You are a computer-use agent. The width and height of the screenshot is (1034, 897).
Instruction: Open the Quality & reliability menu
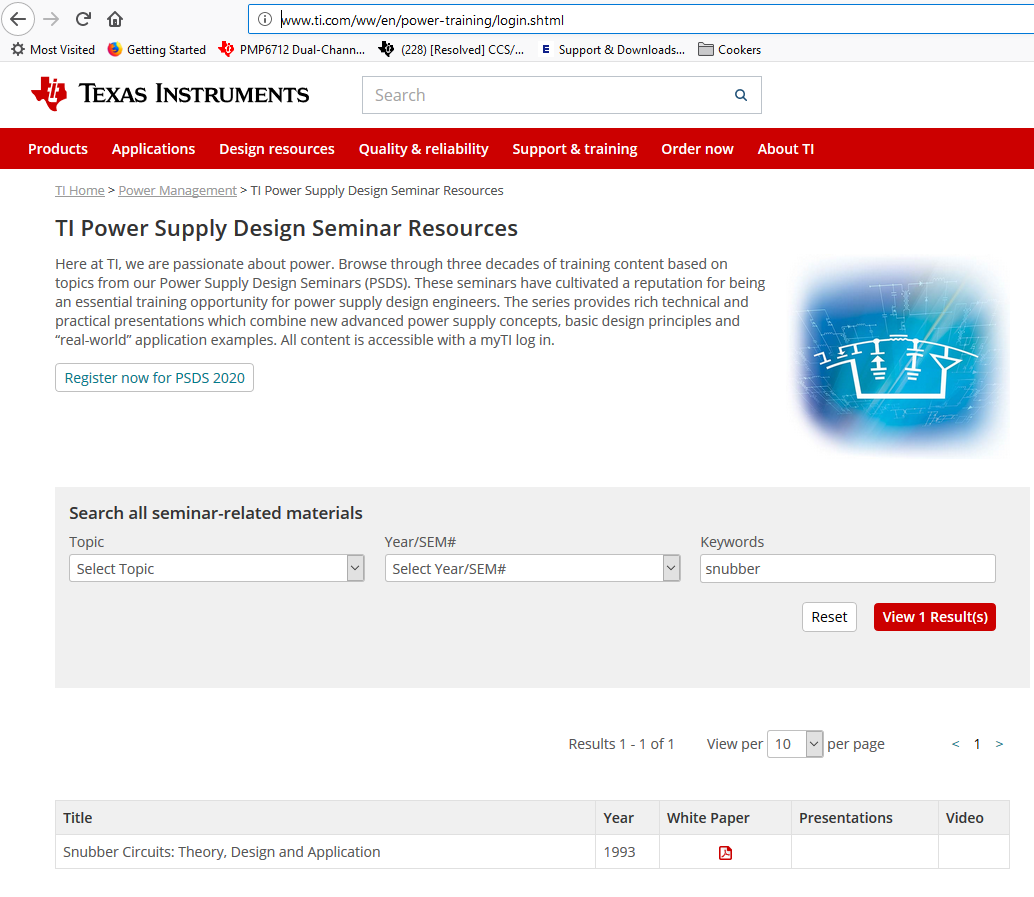tap(423, 149)
